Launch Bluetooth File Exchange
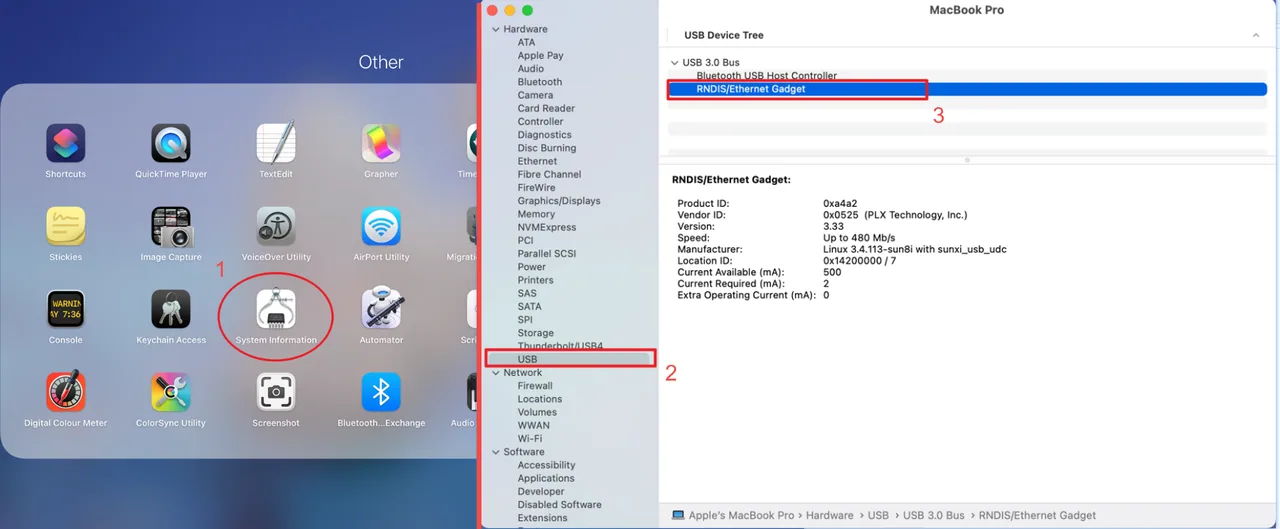The width and height of the screenshot is (1280, 529). (381, 392)
